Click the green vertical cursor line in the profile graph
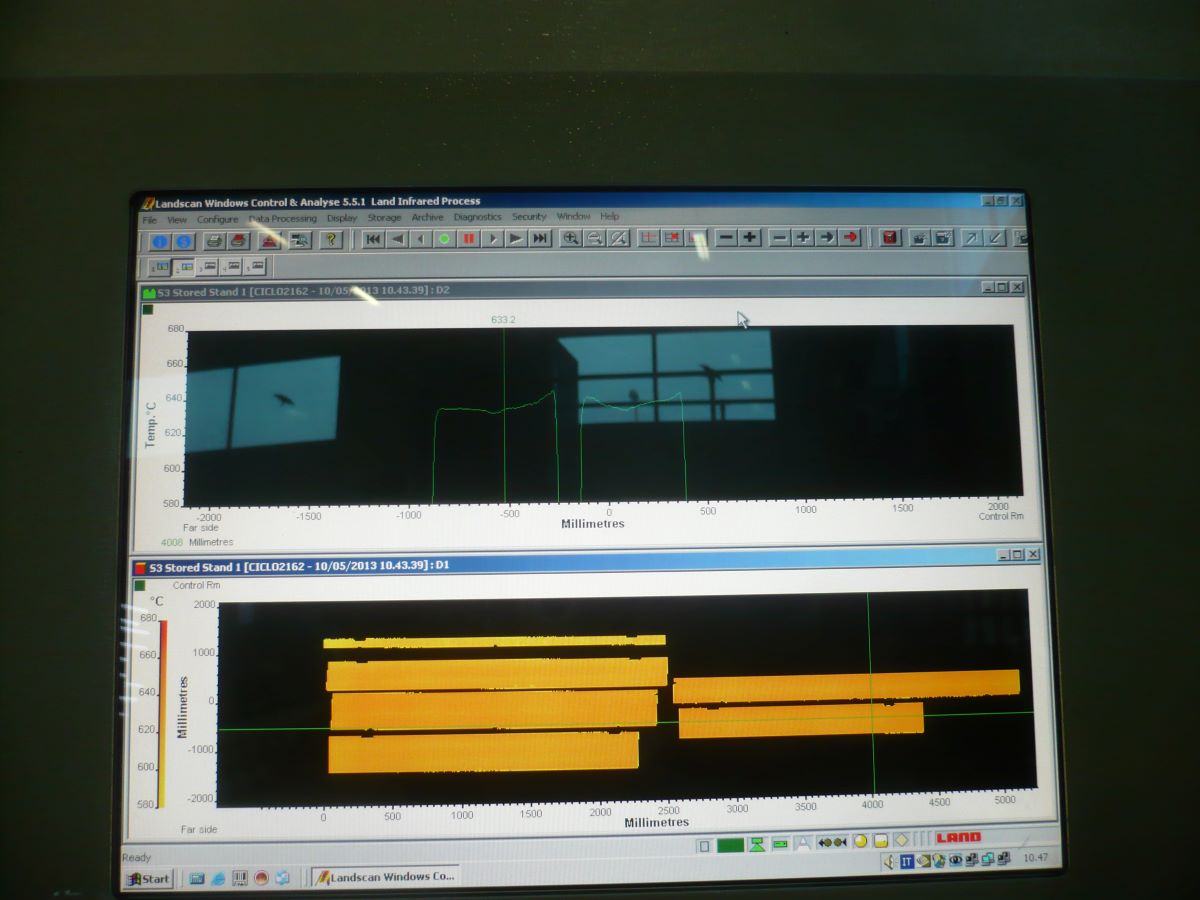Screen dimensions: 1200x900 (504, 415)
